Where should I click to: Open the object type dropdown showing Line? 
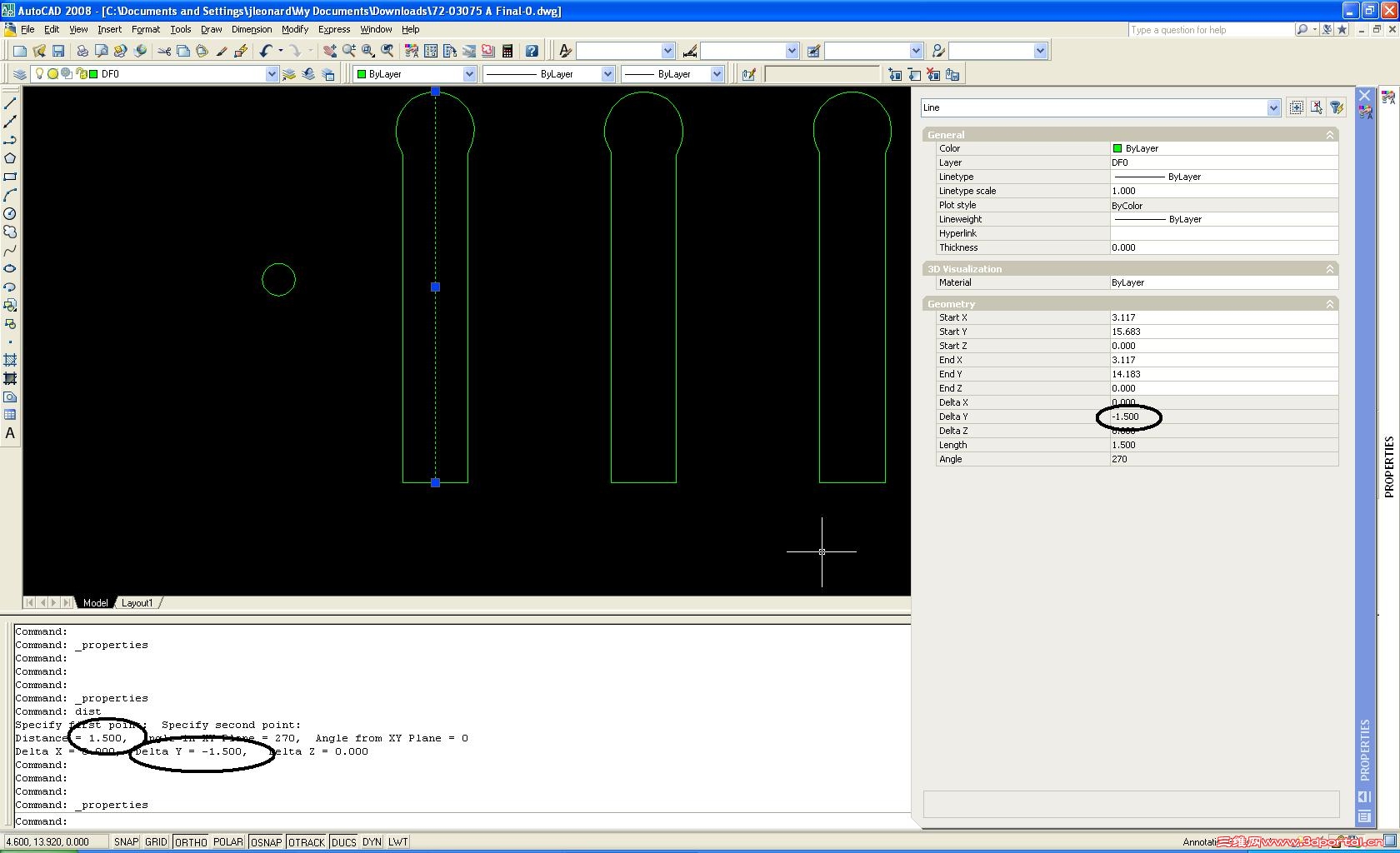(x=1272, y=107)
